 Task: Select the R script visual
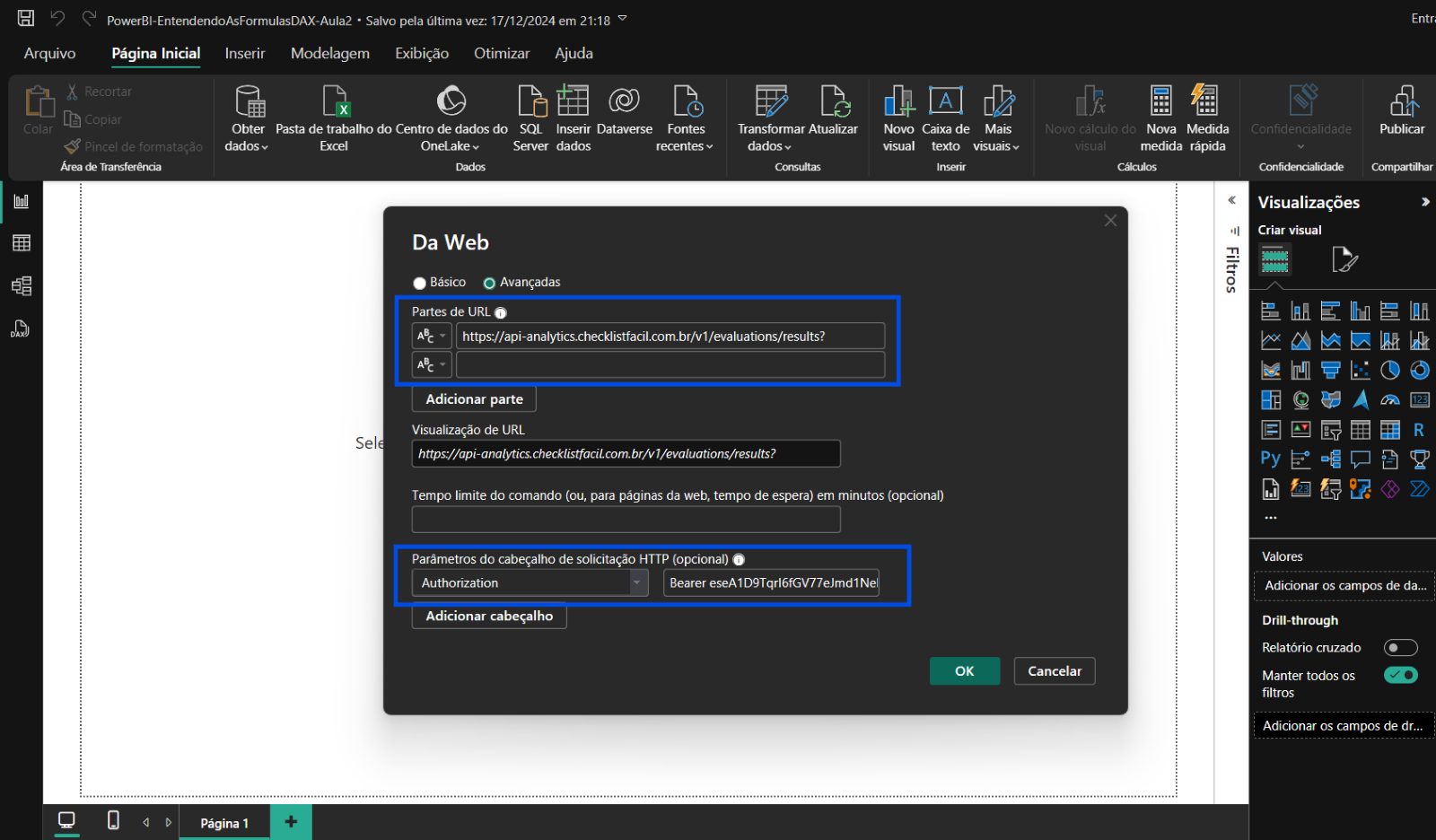point(1420,430)
